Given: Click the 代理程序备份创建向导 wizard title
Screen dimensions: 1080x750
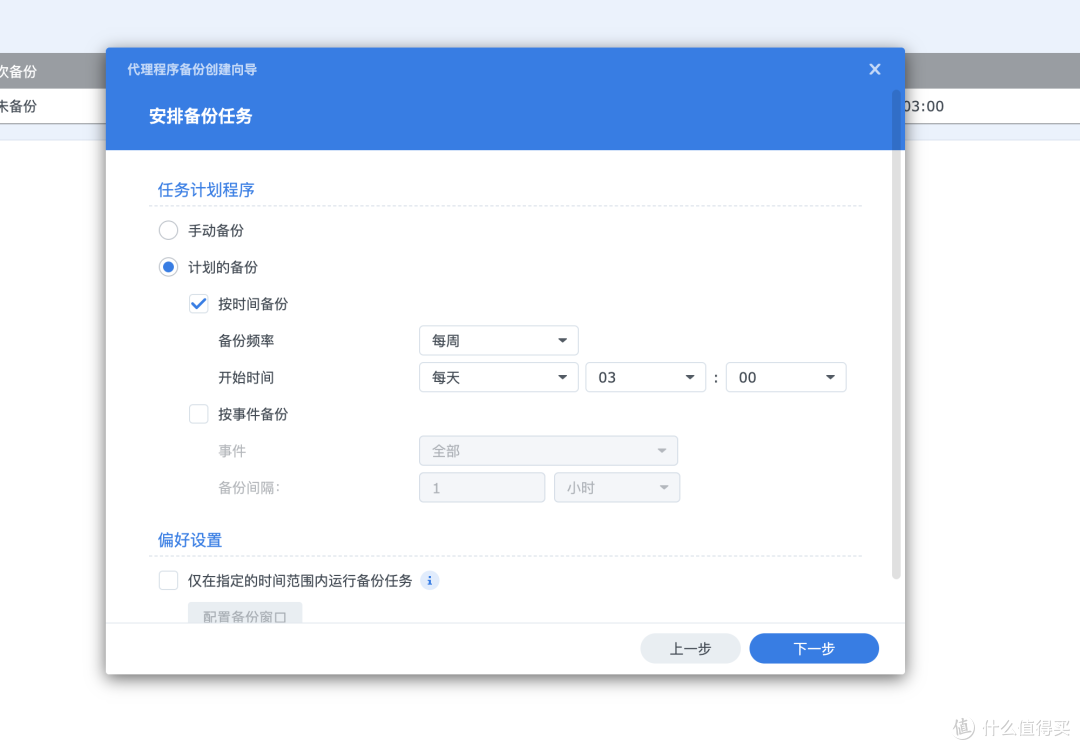Looking at the screenshot, I should coord(192,70).
